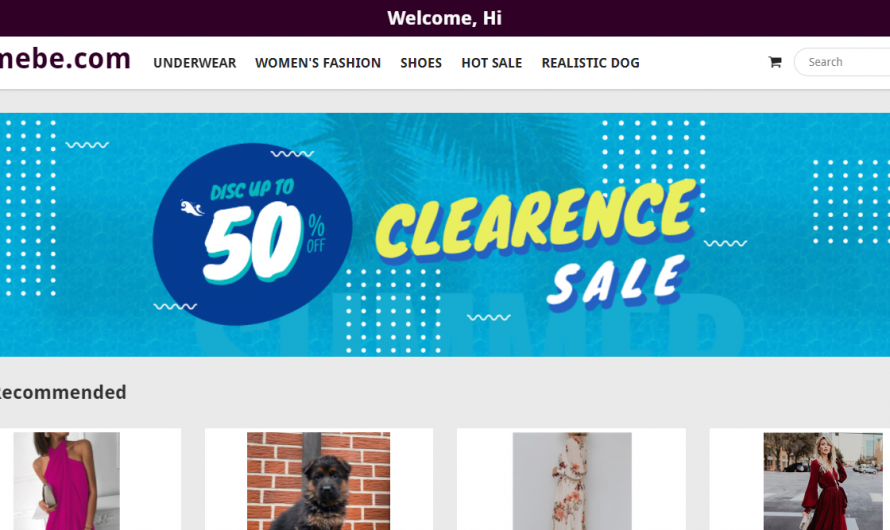Image resolution: width=890 pixels, height=530 pixels.
Task: Open the pink halter dress product
Action: [x=66, y=481]
